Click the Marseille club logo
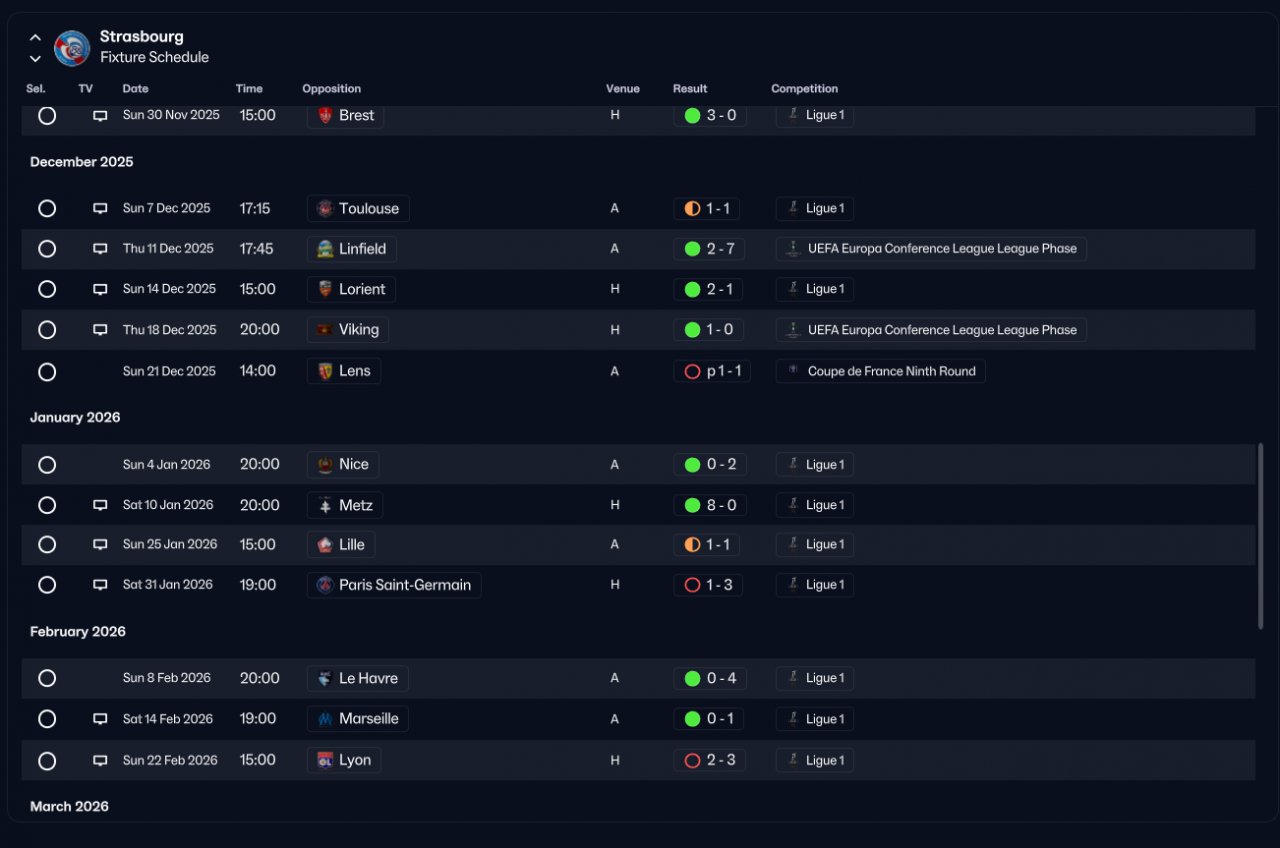This screenshot has width=1280, height=848. pos(325,719)
